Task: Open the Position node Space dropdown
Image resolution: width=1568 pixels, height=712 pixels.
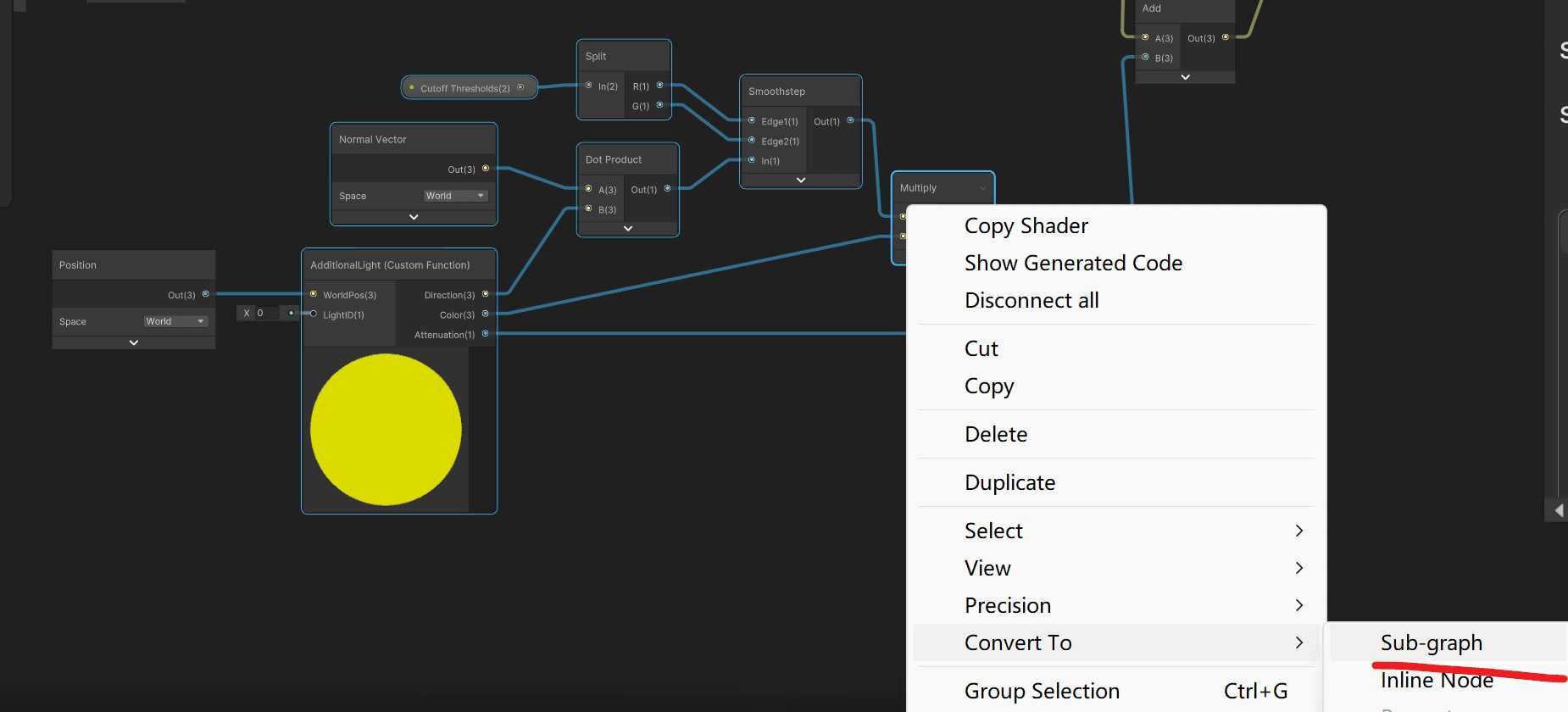Action: point(175,321)
